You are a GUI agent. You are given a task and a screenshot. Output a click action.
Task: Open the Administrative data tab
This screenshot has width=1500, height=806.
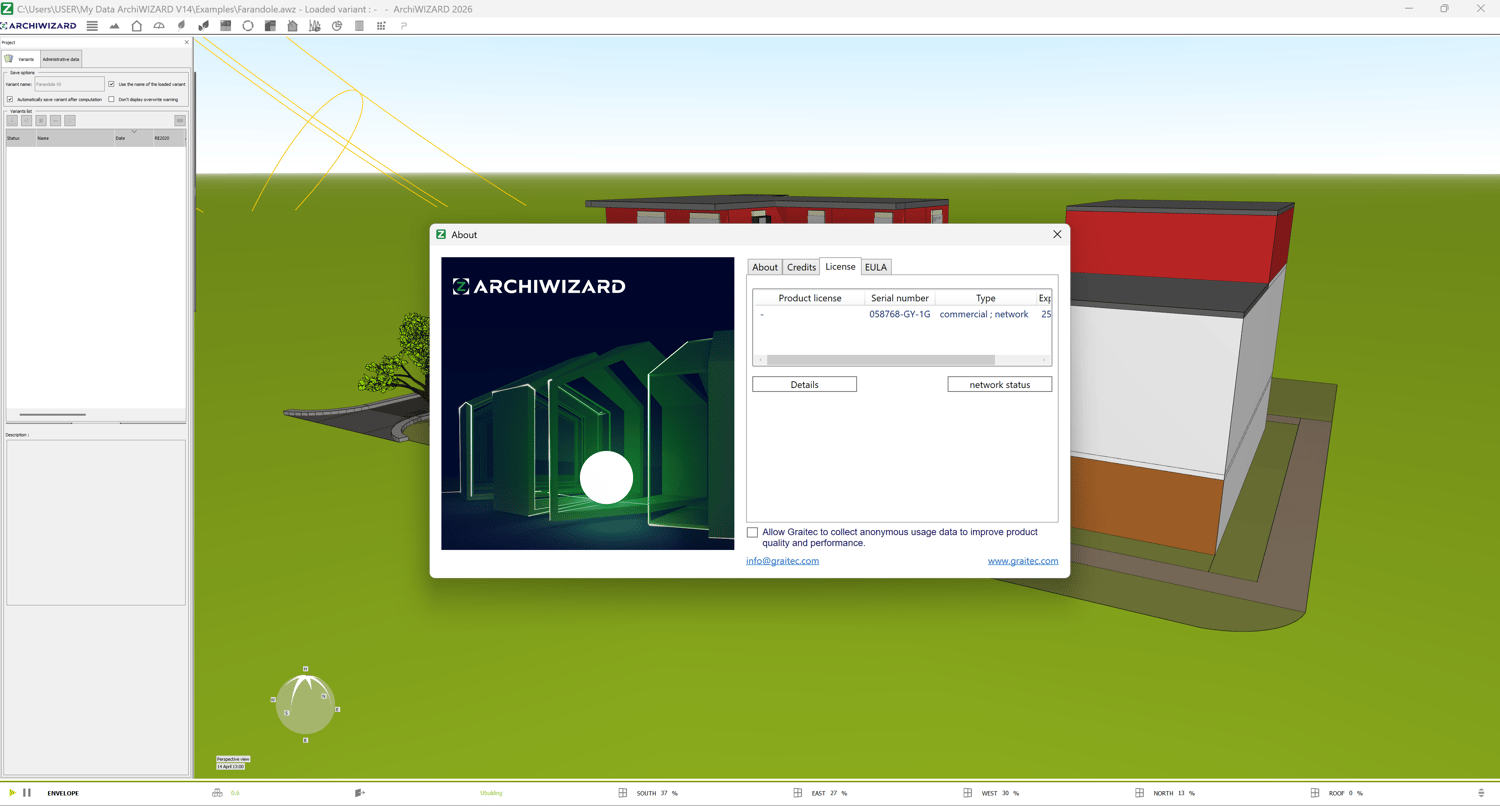pos(61,59)
